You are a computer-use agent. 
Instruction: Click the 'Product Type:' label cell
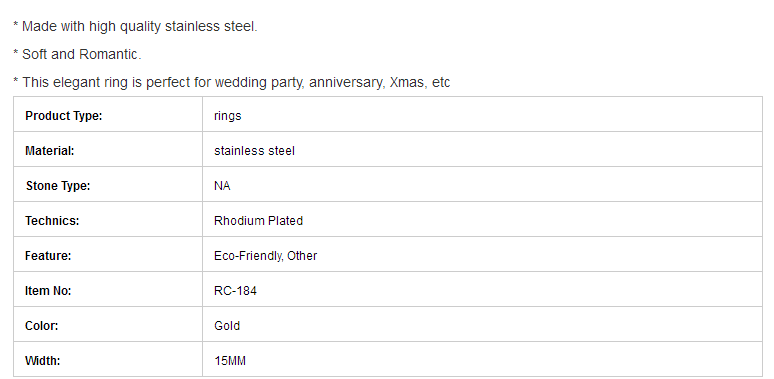coord(108,114)
